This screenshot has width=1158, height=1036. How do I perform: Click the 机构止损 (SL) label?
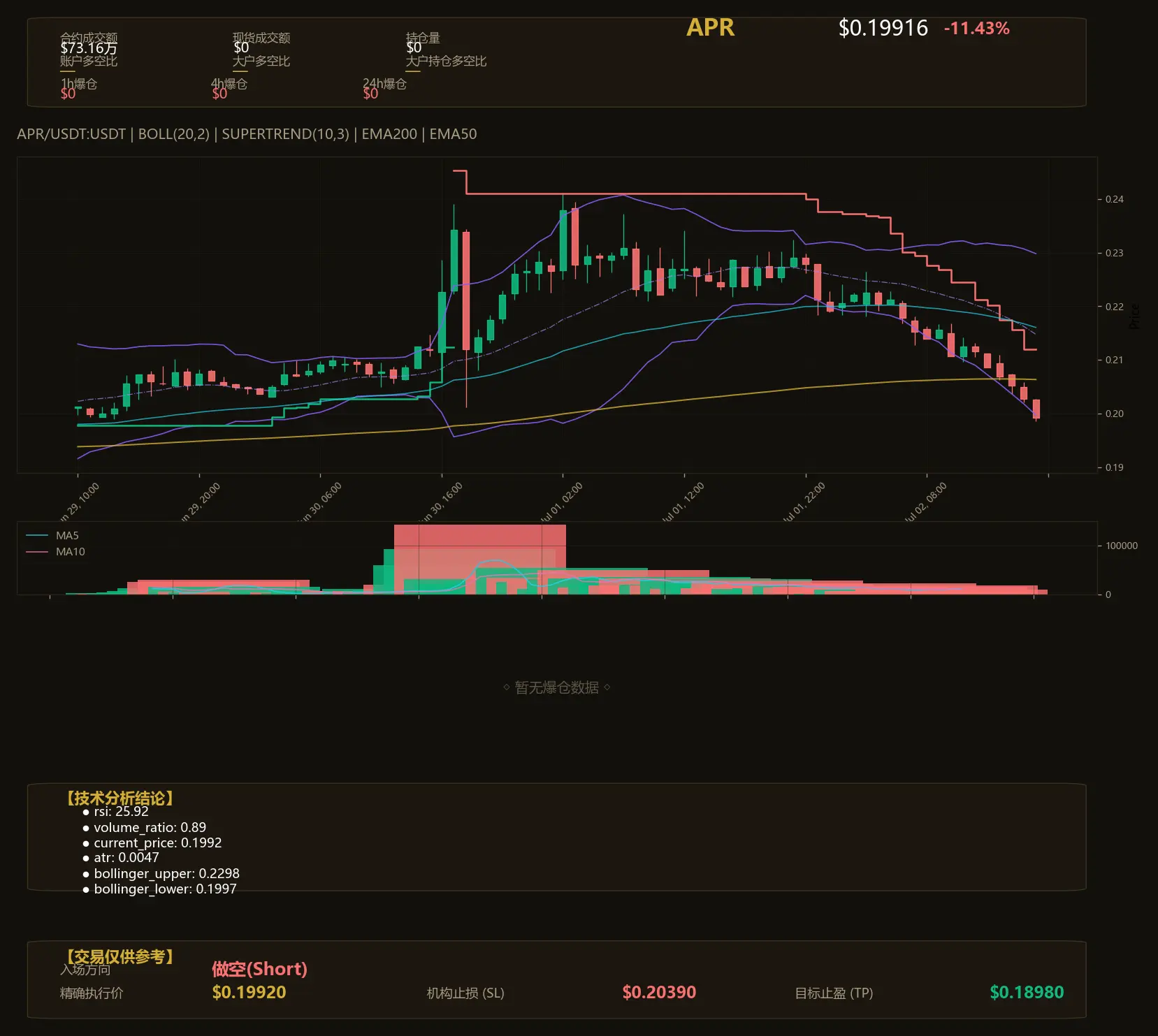click(x=465, y=993)
